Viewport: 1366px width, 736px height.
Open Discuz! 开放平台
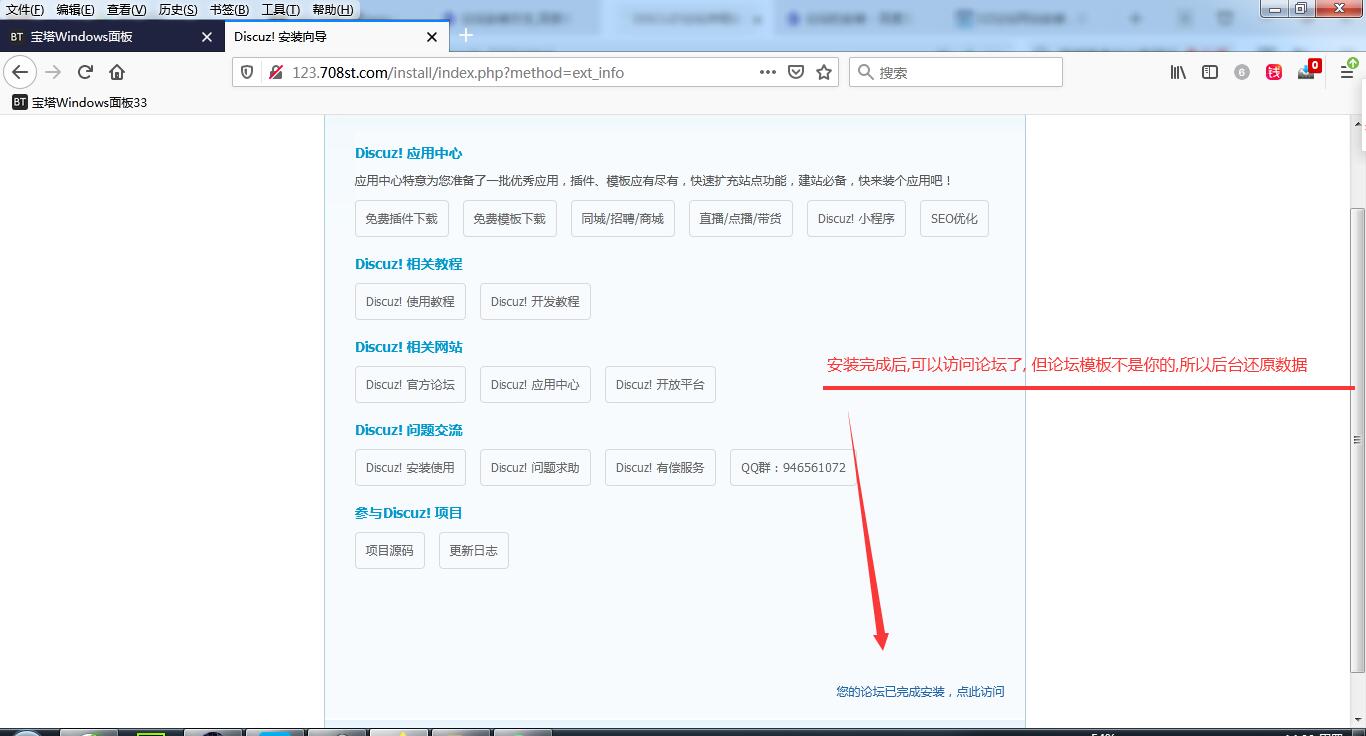(660, 385)
